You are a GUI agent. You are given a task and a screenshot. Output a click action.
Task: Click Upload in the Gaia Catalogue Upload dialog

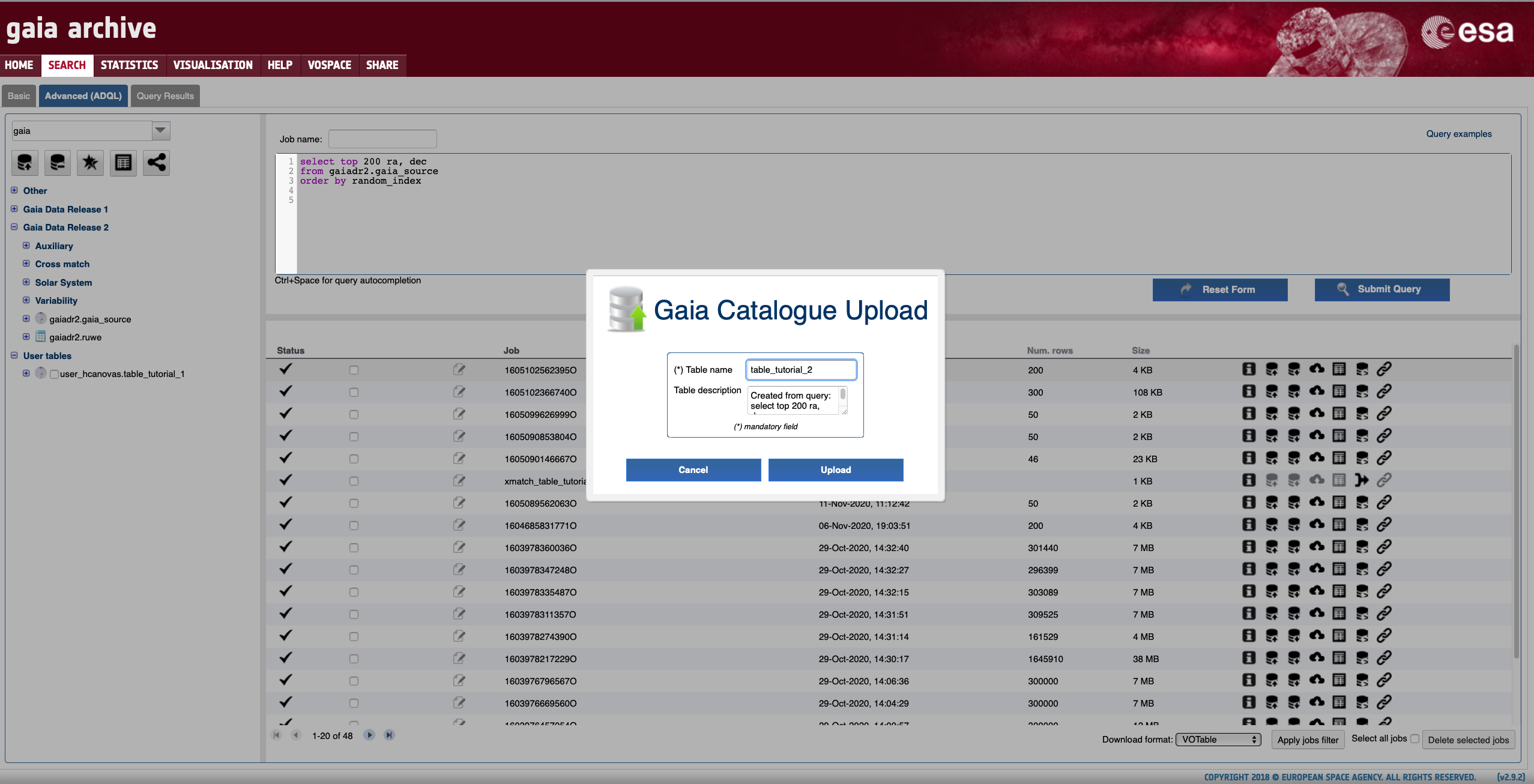pyautogui.click(x=836, y=470)
